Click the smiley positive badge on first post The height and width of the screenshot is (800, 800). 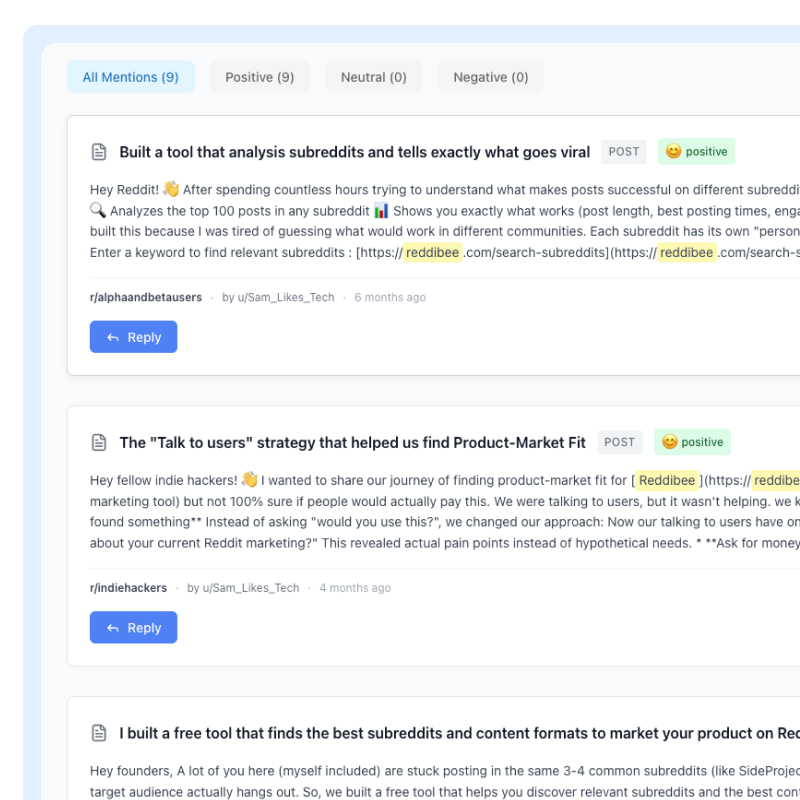click(x=696, y=152)
